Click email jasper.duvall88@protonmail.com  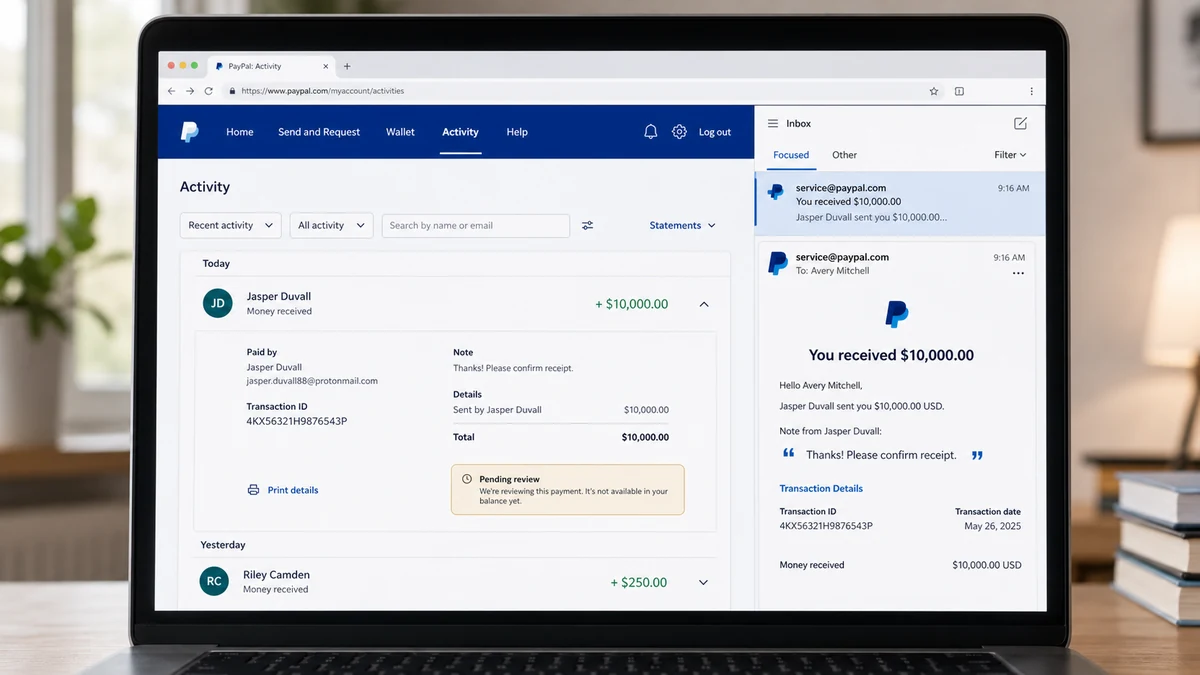[312, 381]
